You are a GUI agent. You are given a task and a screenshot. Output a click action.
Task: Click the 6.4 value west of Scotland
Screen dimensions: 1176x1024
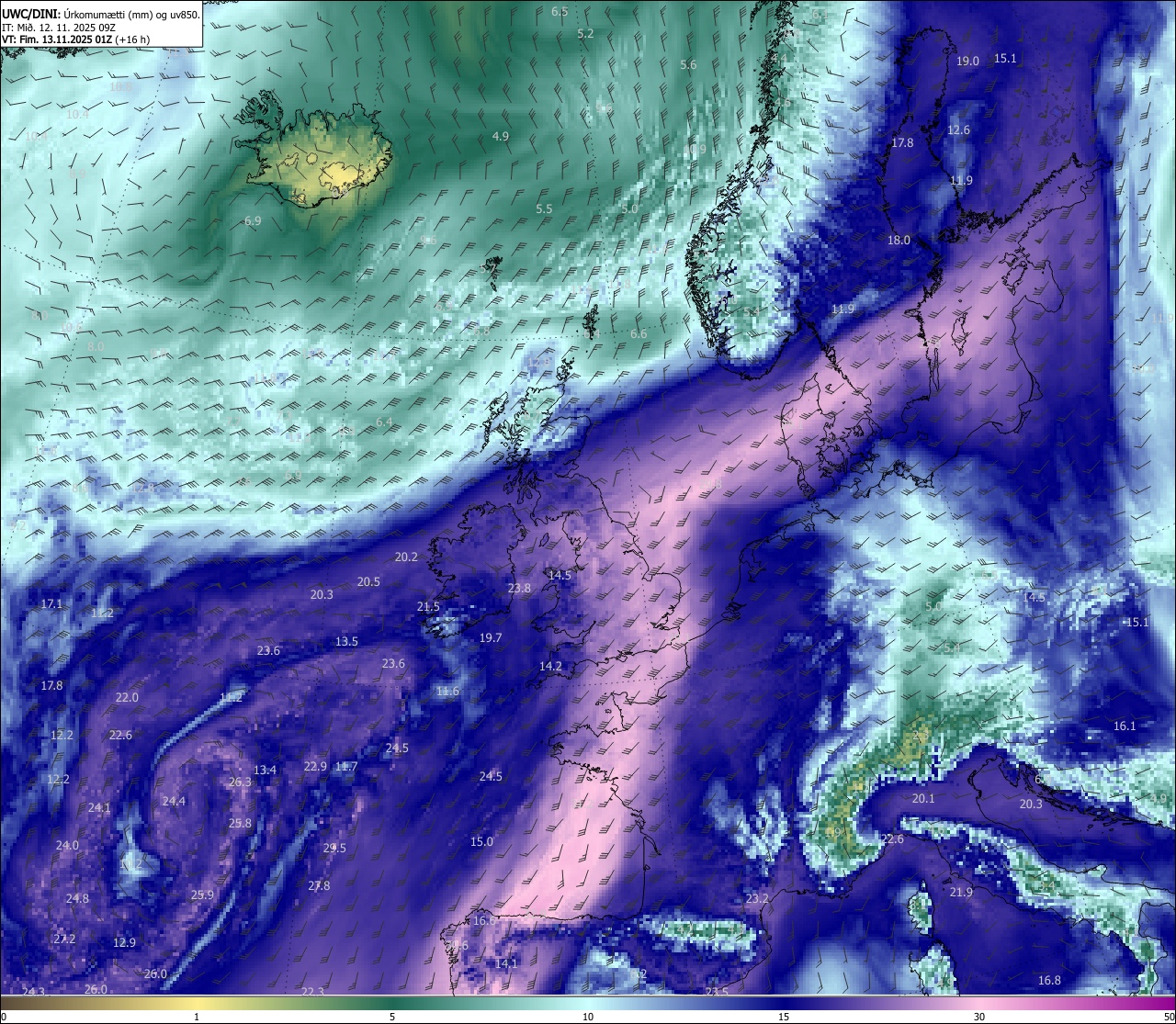384,422
